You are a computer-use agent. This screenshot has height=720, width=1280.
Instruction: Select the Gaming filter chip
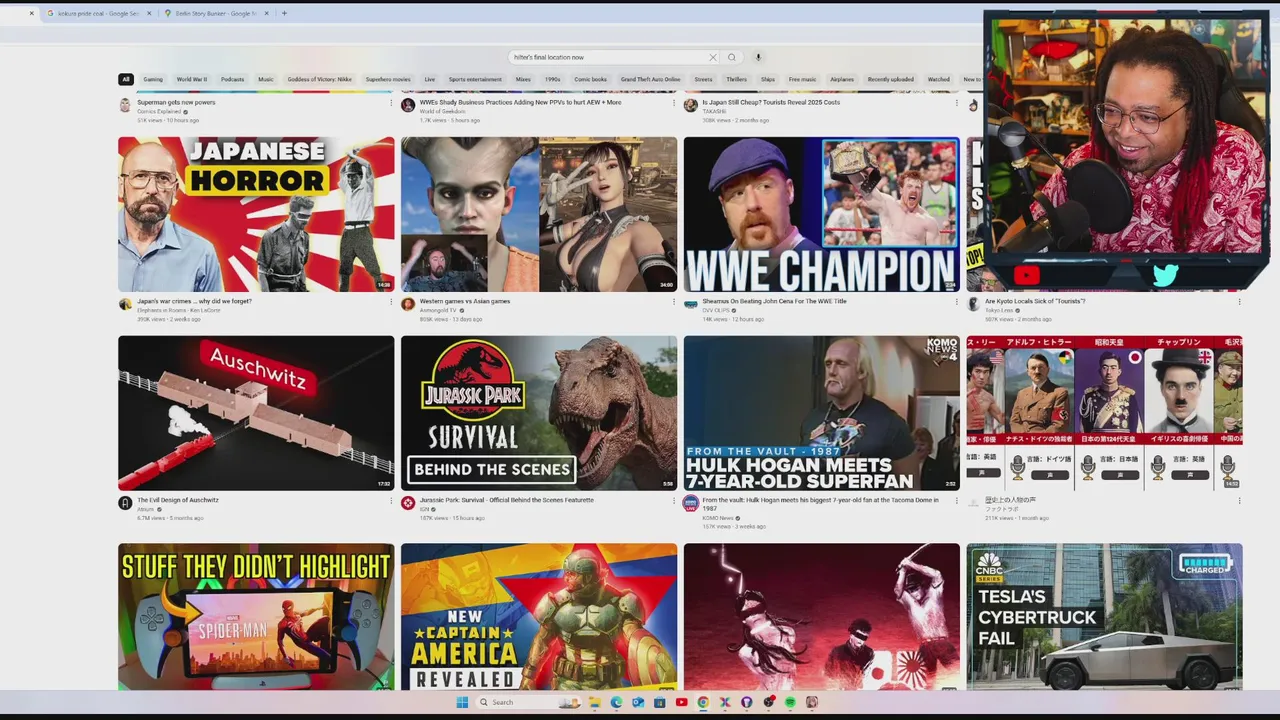(153, 79)
